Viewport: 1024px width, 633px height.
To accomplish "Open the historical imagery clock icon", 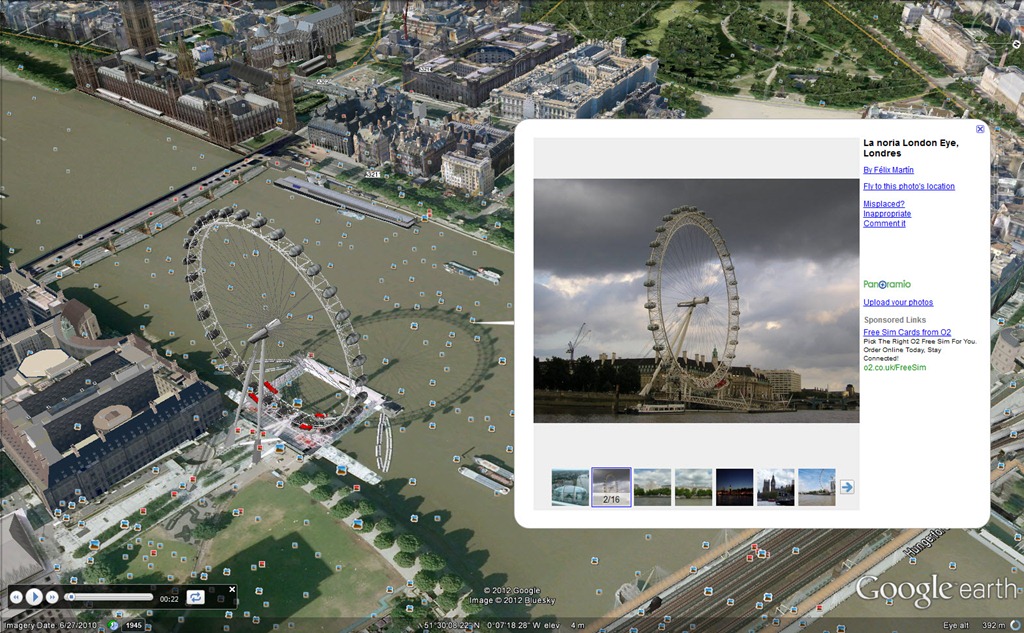I will coord(113,625).
